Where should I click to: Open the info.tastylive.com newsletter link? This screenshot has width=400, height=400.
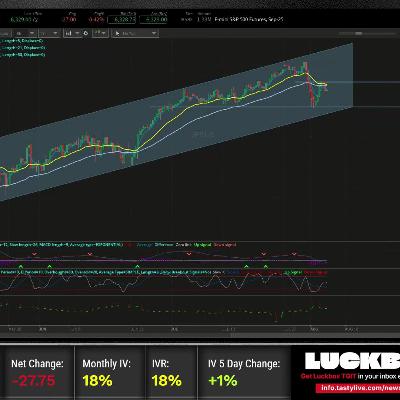pos(359,388)
